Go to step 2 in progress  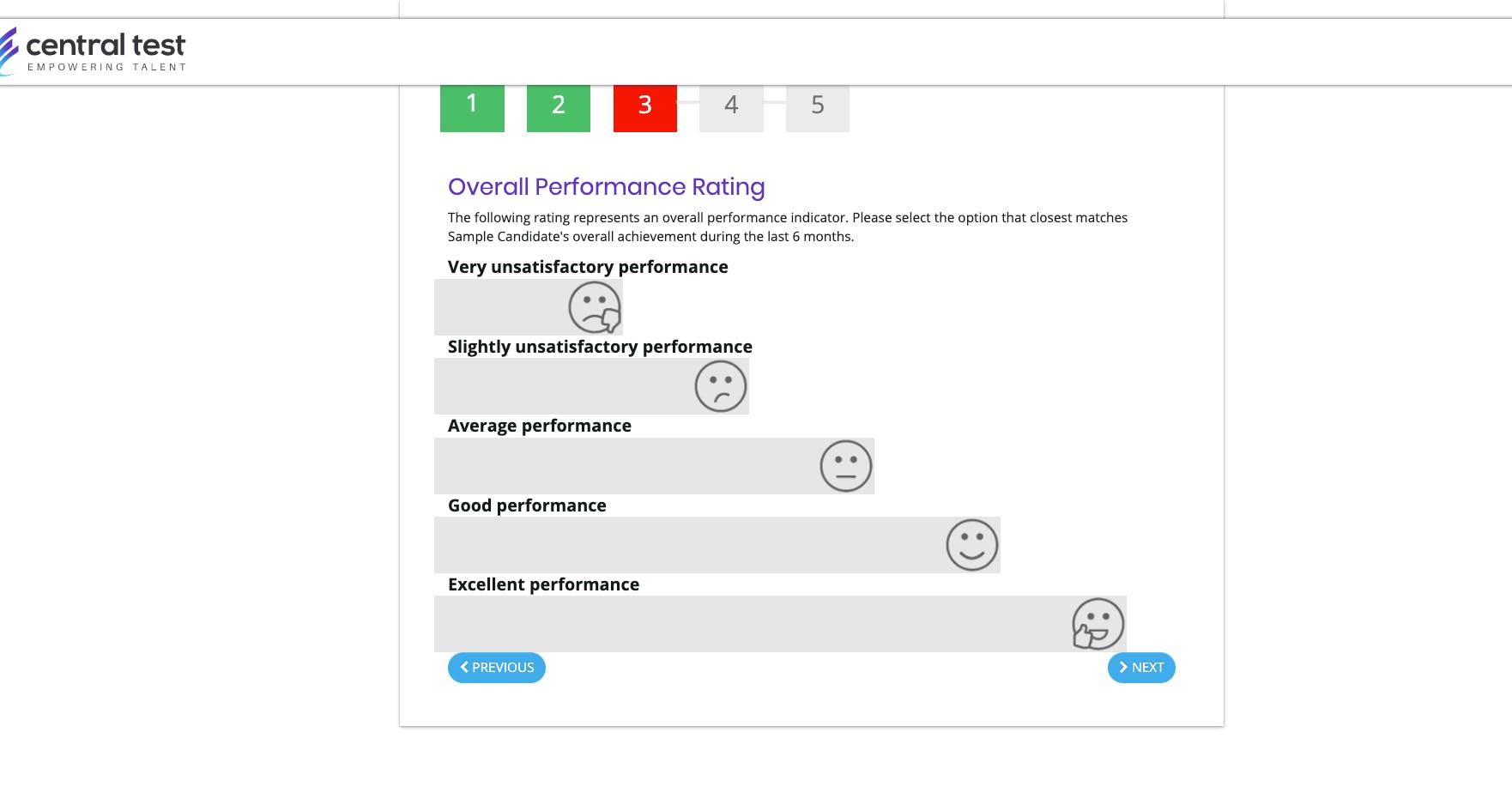559,108
